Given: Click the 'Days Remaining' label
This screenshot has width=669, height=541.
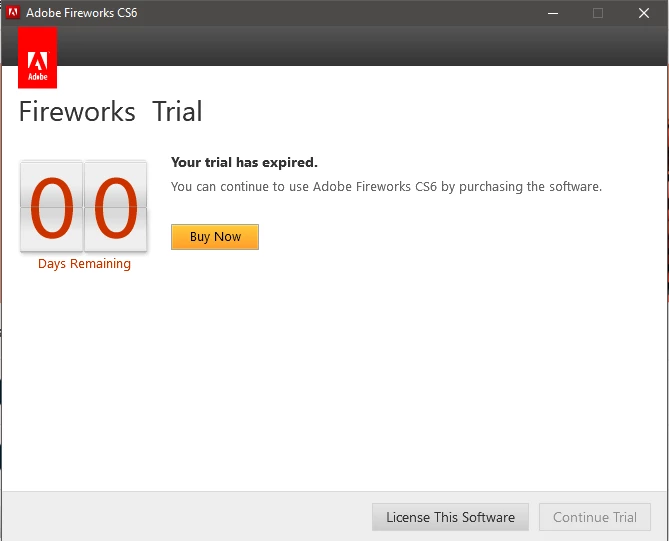Looking at the screenshot, I should [x=84, y=264].
